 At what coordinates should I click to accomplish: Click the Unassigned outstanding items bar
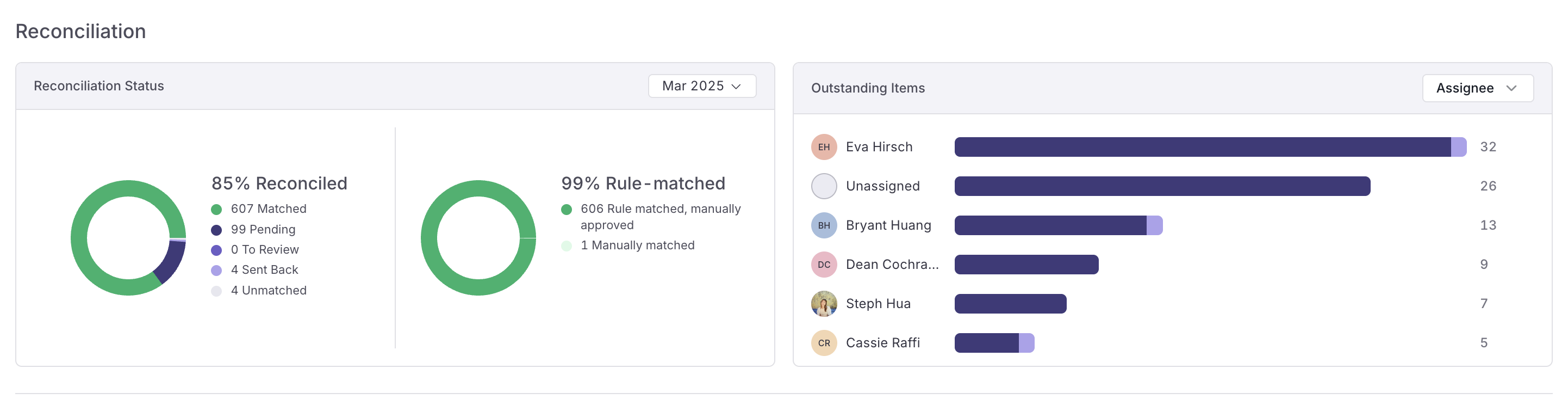1162,186
